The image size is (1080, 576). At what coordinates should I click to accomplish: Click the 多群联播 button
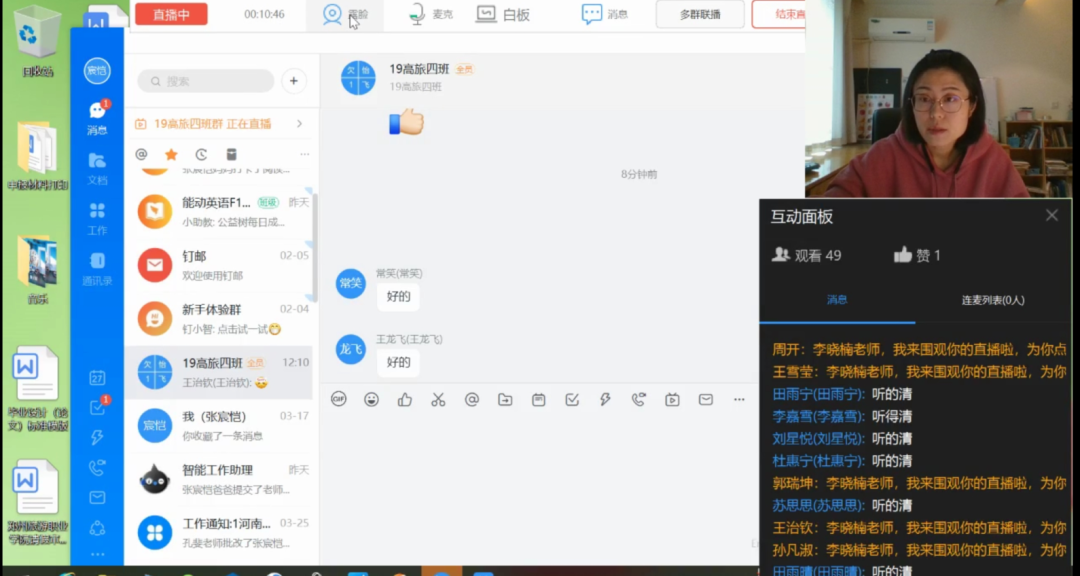(699, 14)
